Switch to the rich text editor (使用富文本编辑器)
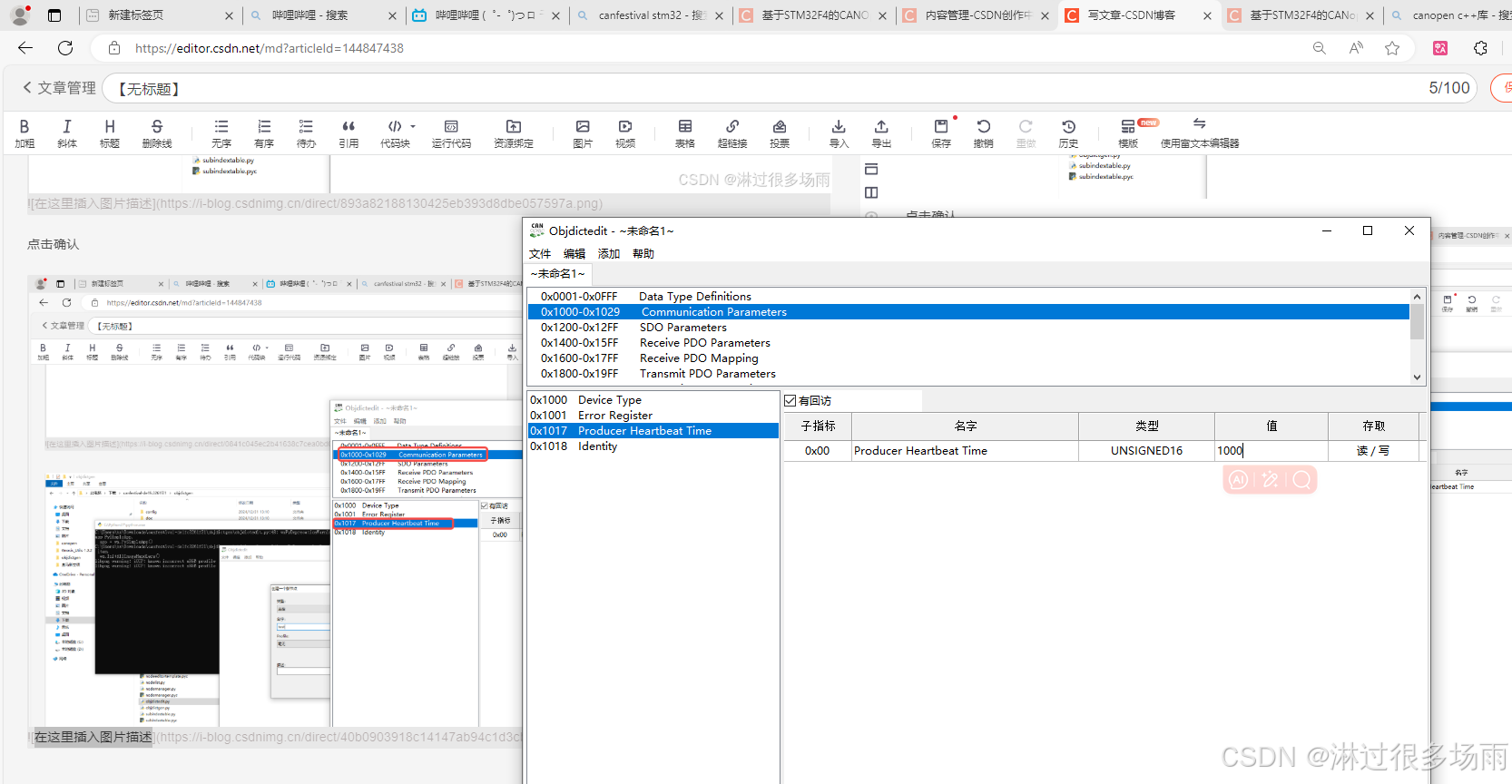The width and height of the screenshot is (1512, 784). click(1200, 132)
